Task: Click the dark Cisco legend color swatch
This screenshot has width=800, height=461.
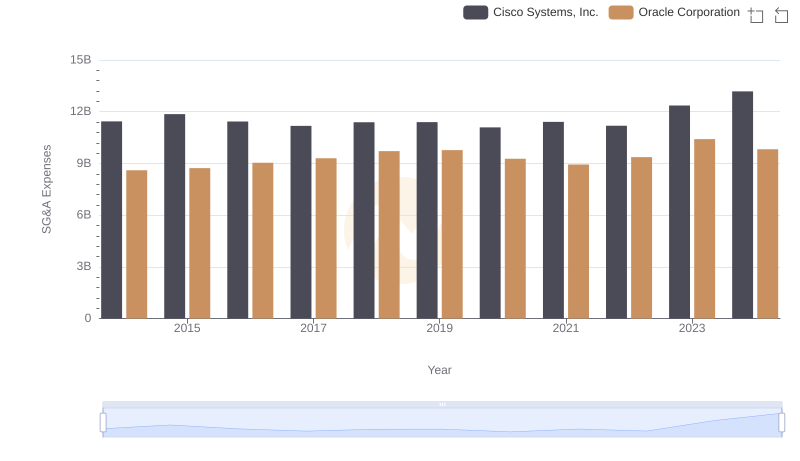Action: 476,12
